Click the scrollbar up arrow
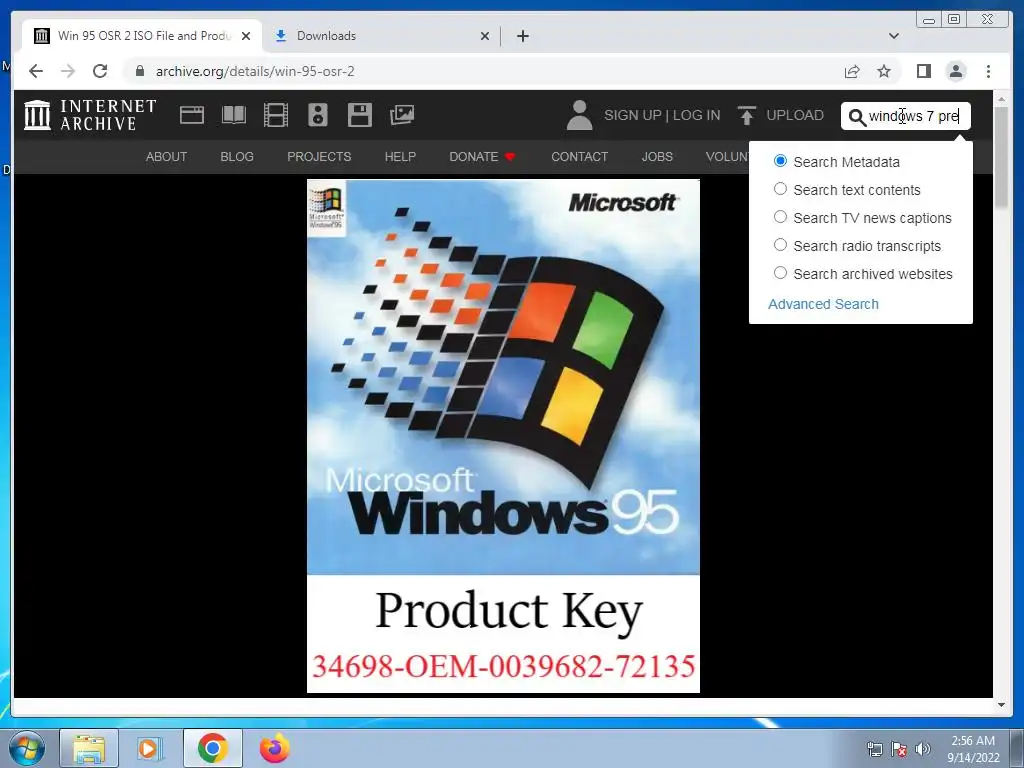This screenshot has height=768, width=1024. click(x=1001, y=99)
